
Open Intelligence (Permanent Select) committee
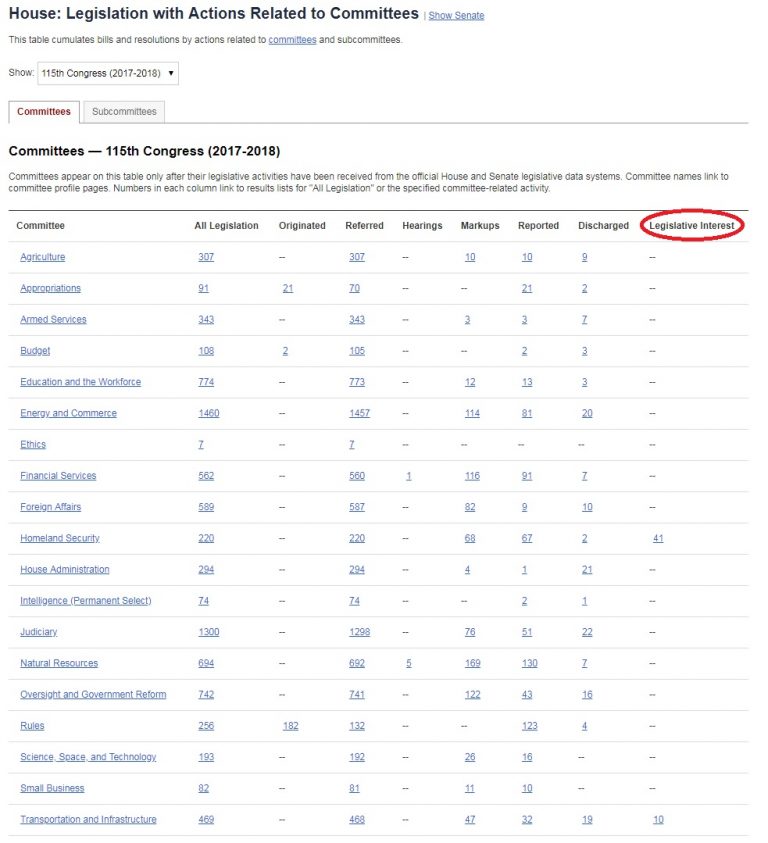[86, 601]
